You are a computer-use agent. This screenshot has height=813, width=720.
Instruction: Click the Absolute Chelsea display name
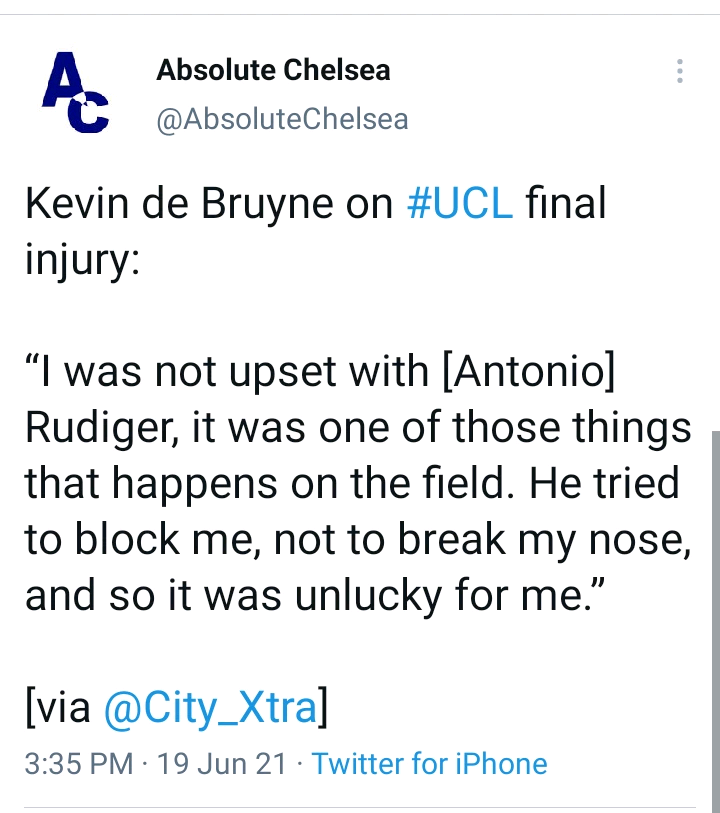click(x=273, y=70)
